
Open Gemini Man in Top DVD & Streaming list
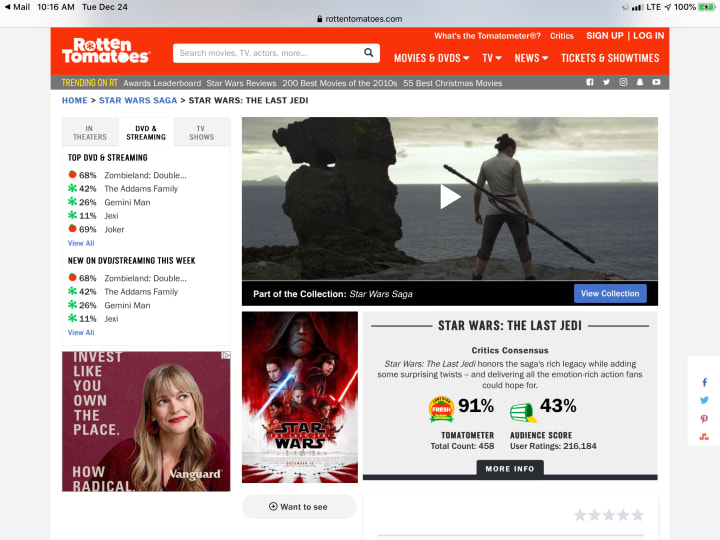point(127,202)
